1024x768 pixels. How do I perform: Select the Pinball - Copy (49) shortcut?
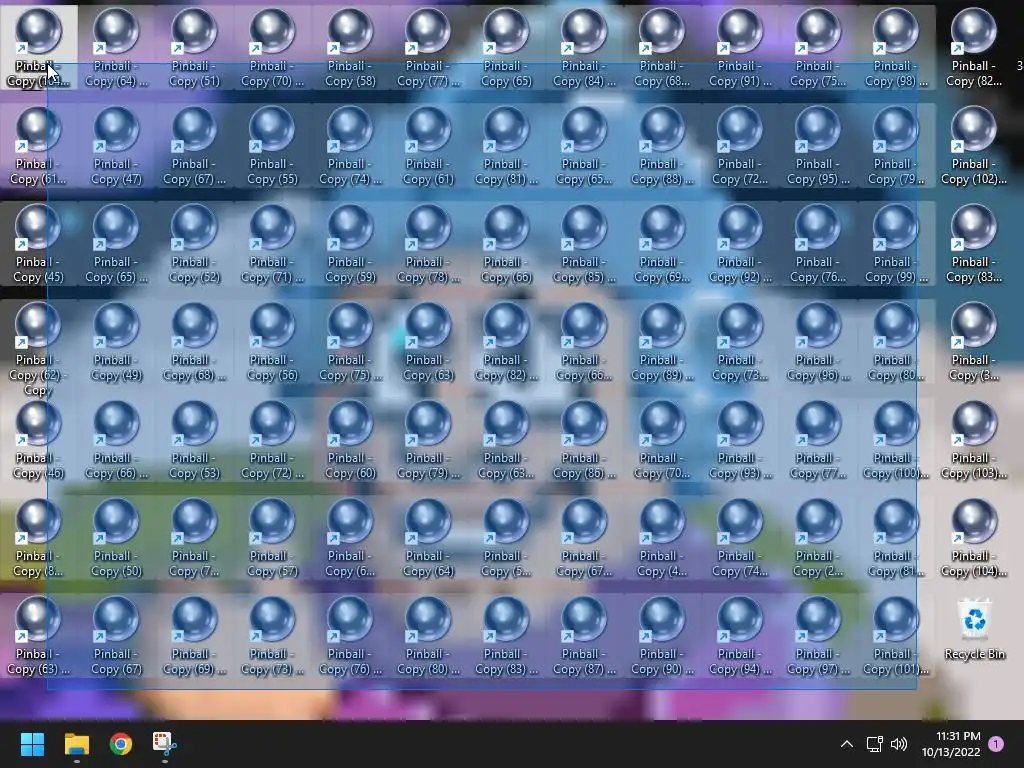pyautogui.click(x=116, y=342)
